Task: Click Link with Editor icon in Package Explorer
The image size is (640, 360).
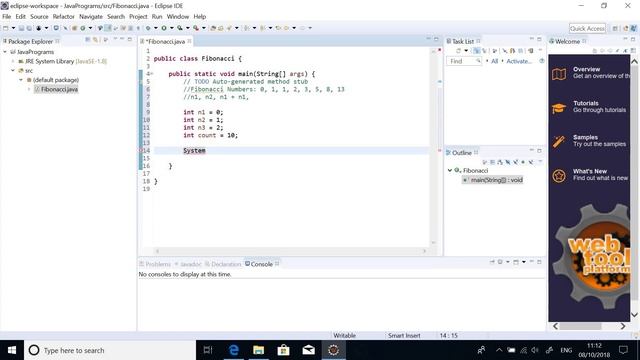Action: point(96,40)
